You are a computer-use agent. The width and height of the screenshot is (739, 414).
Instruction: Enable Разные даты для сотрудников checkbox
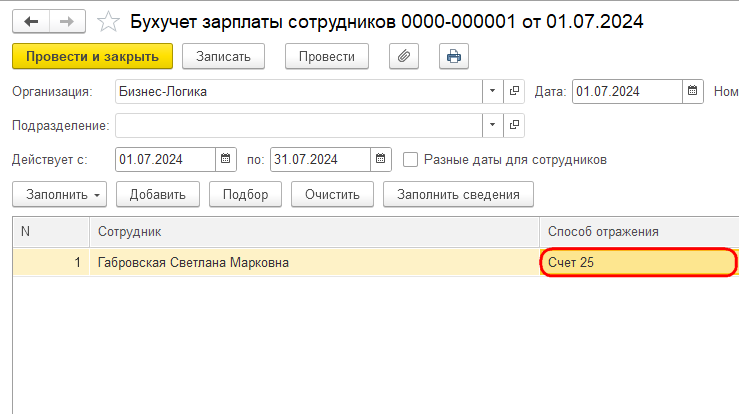pyautogui.click(x=410, y=160)
